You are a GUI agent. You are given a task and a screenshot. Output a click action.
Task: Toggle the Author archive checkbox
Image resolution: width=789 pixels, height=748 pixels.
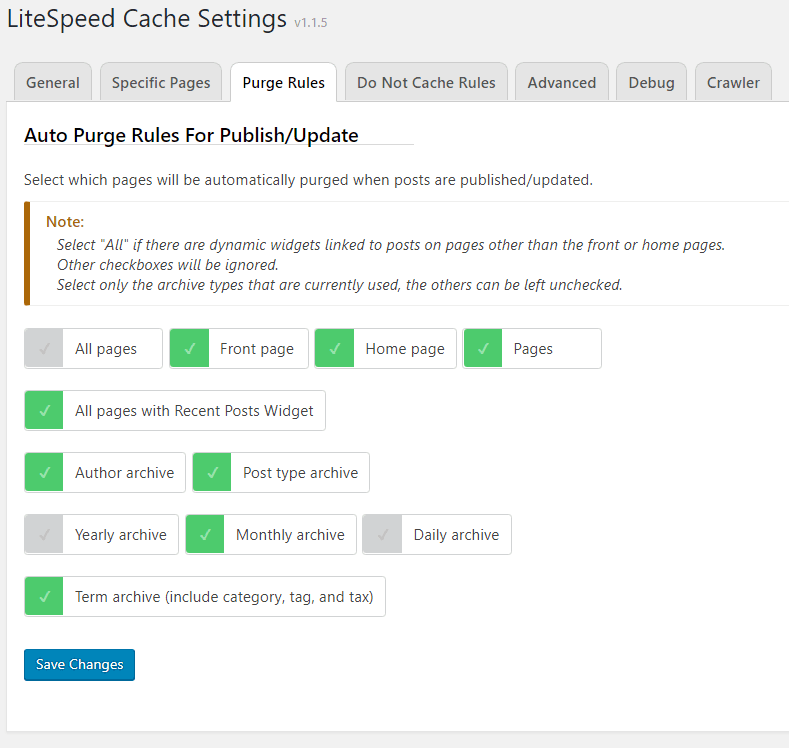(x=44, y=473)
